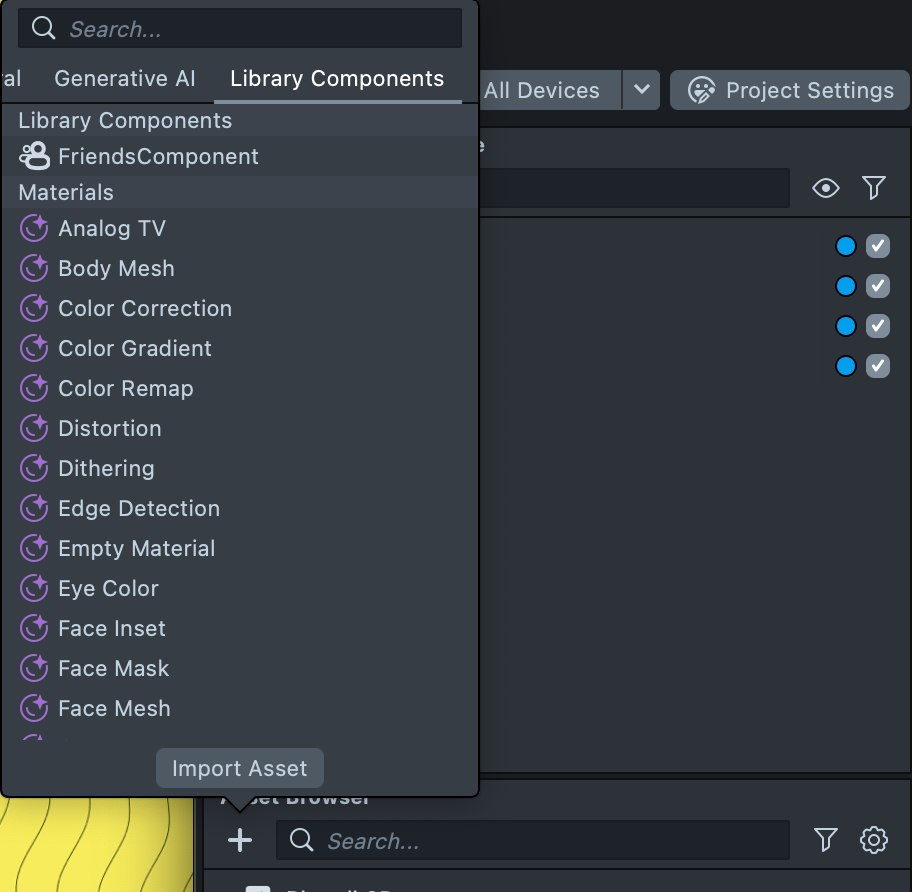Click the FriendsComponent icon
Viewport: 912px width, 892px height.
(34, 156)
